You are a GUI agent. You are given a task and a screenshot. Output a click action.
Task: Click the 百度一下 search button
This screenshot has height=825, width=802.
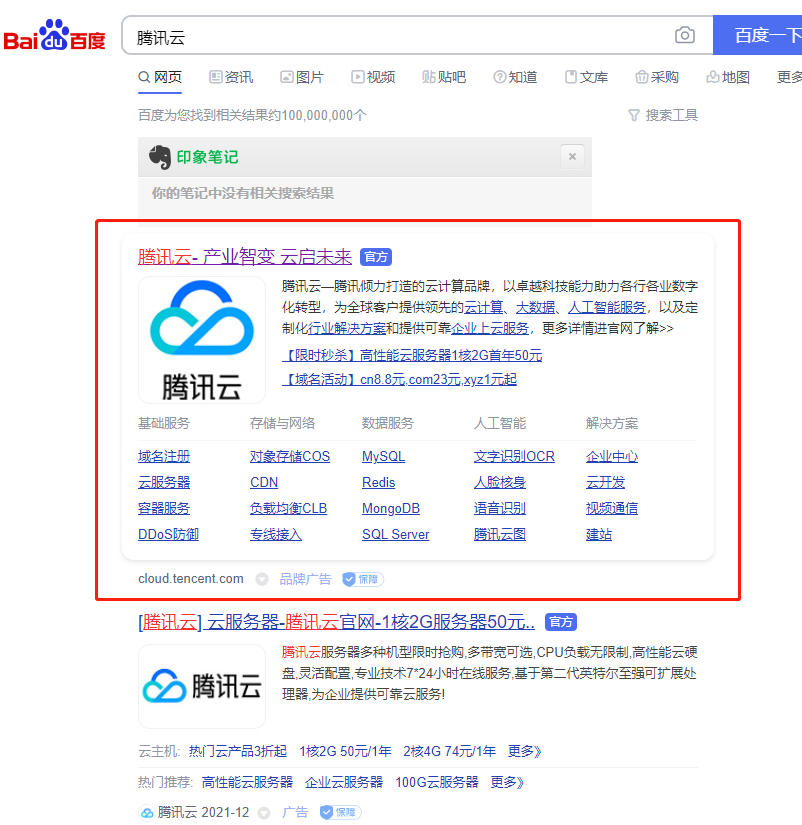click(x=757, y=35)
